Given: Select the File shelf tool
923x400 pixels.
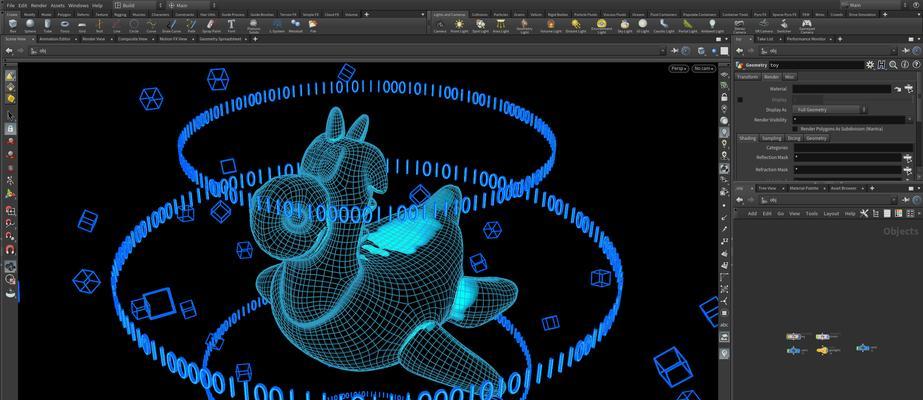Looking at the screenshot, I should [x=313, y=25].
